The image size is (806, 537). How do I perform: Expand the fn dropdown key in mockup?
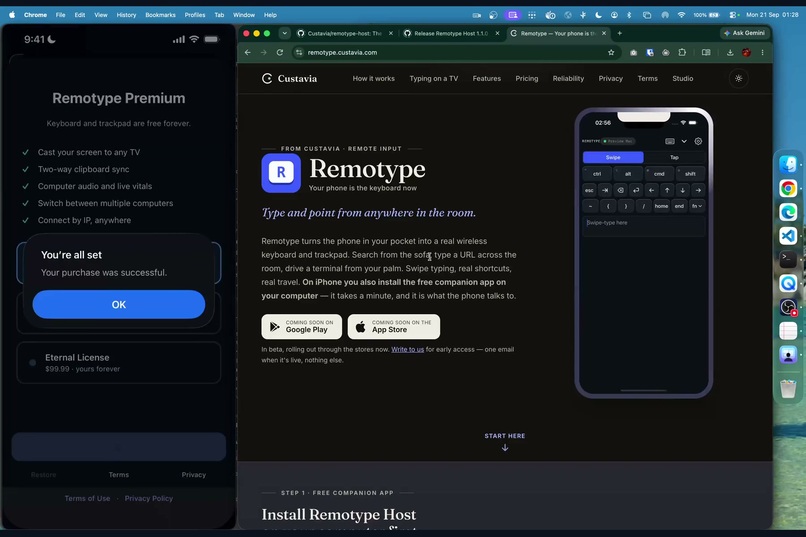coord(697,206)
